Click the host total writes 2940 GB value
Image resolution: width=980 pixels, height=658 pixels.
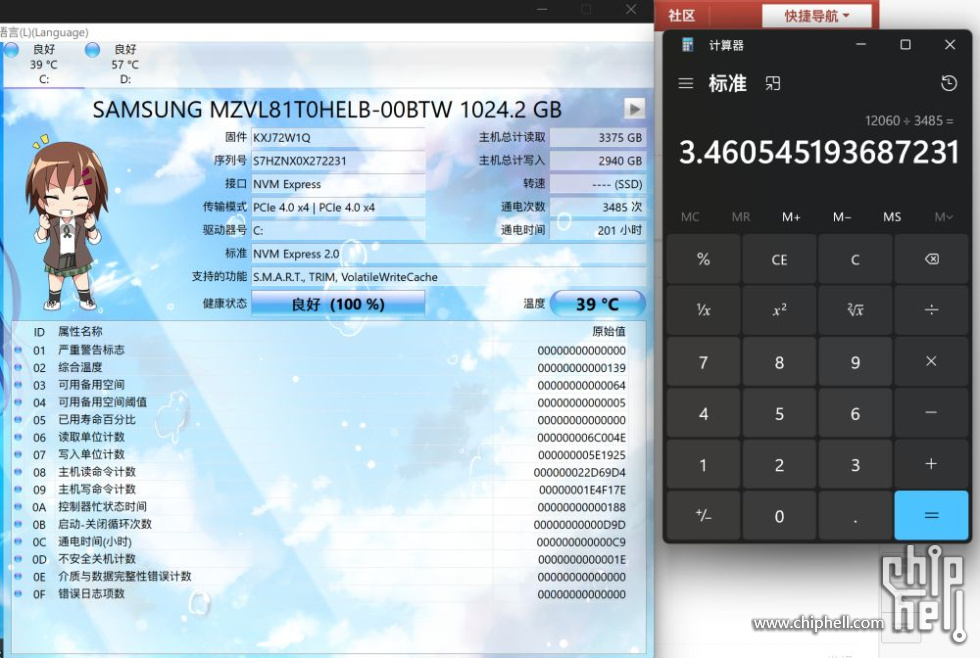597,161
